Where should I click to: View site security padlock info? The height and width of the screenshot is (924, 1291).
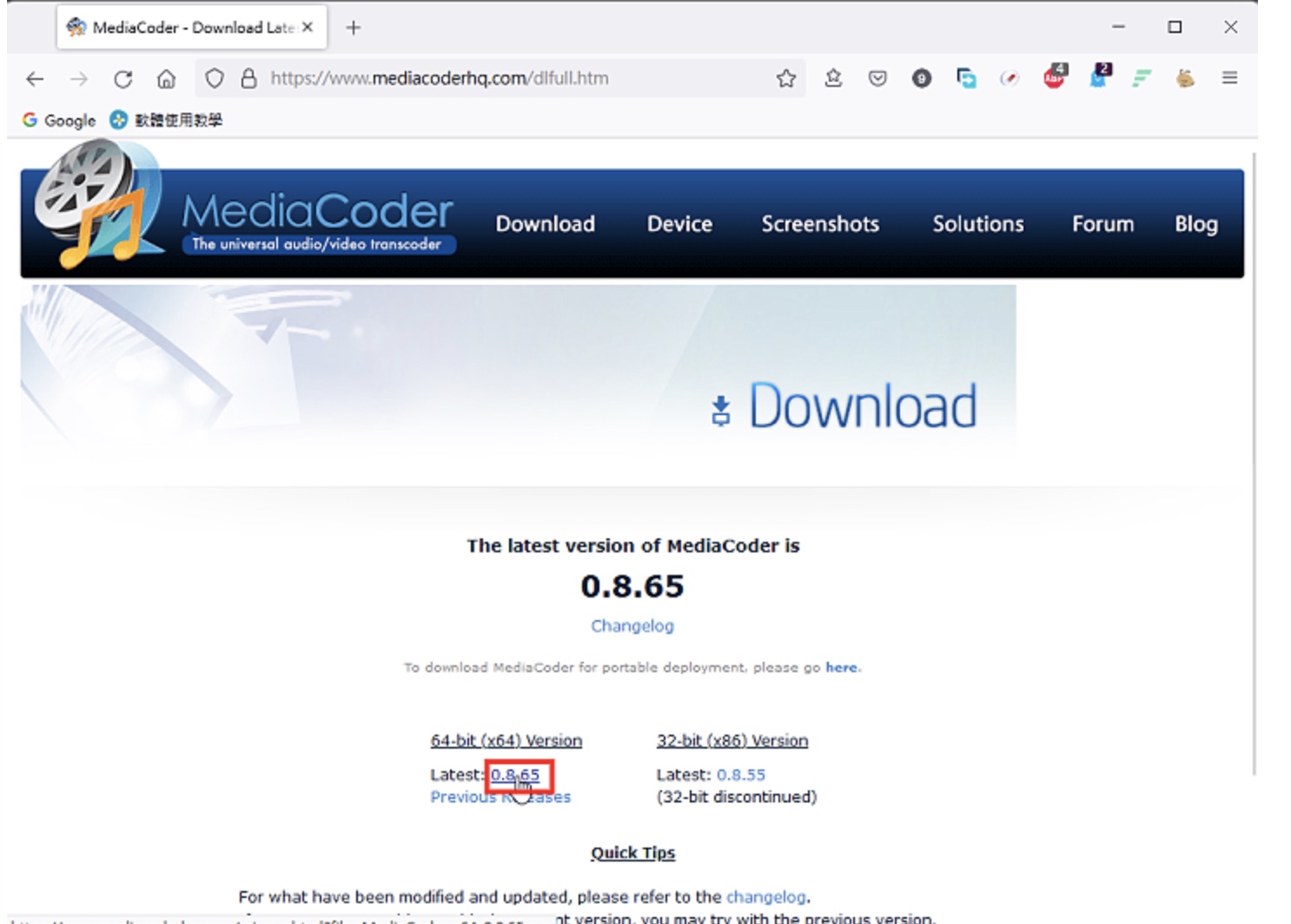(x=248, y=79)
